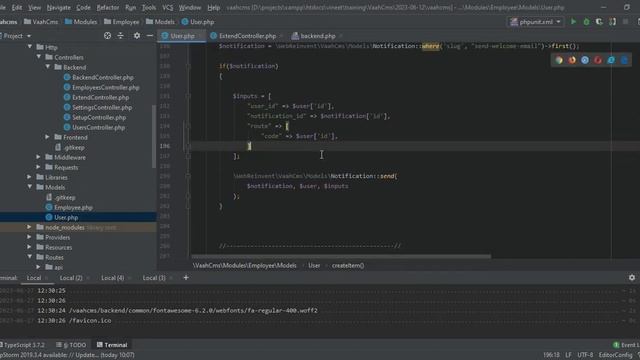Open the Refactor menu
The height and width of the screenshot is (360, 640).
(x=108, y=7)
